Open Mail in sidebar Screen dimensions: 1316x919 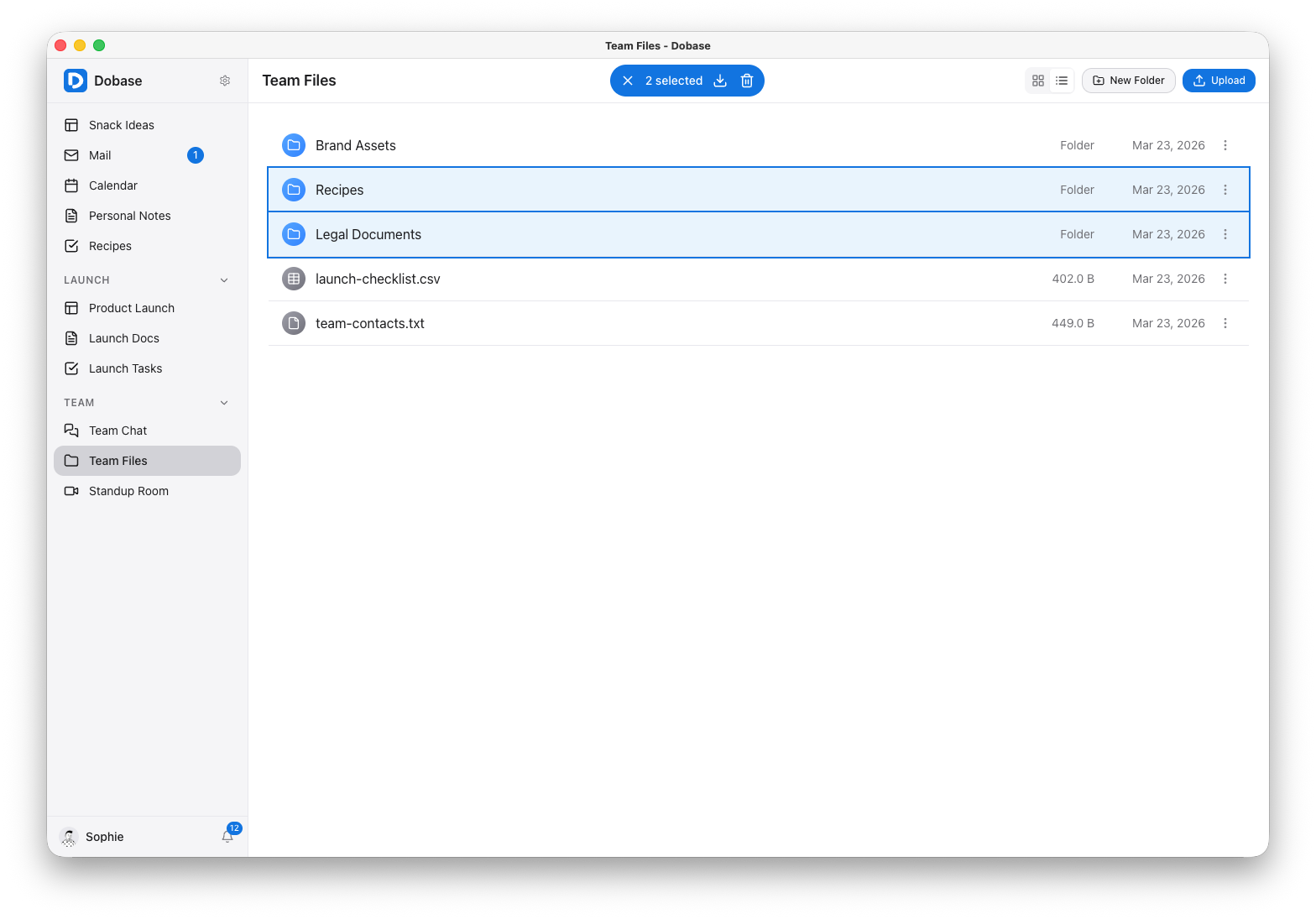point(147,155)
